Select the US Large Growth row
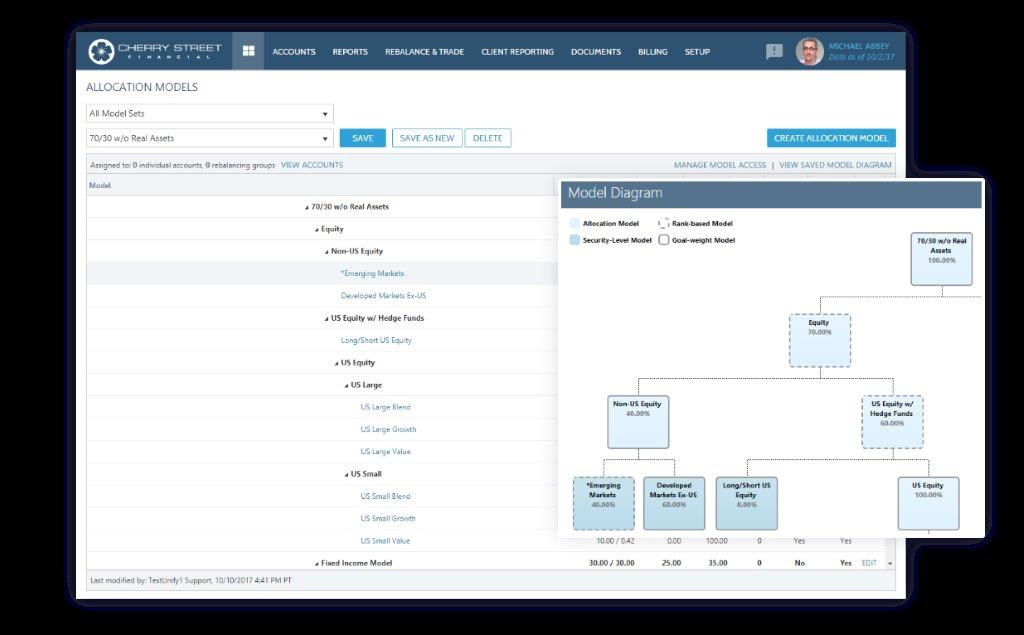Viewport: 1024px width, 635px height. [x=388, y=429]
